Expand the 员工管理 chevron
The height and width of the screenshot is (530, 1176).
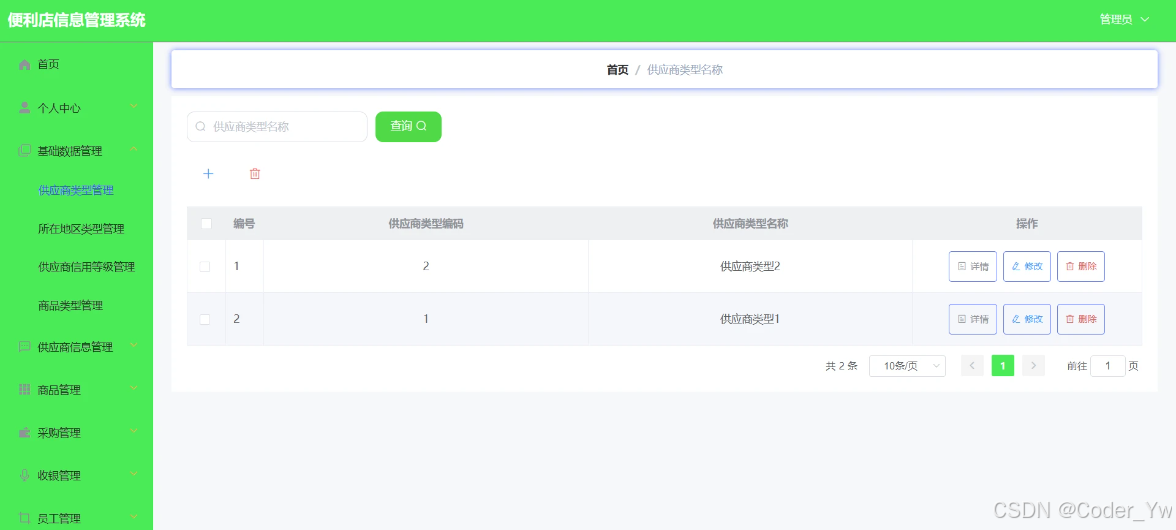(x=134, y=517)
